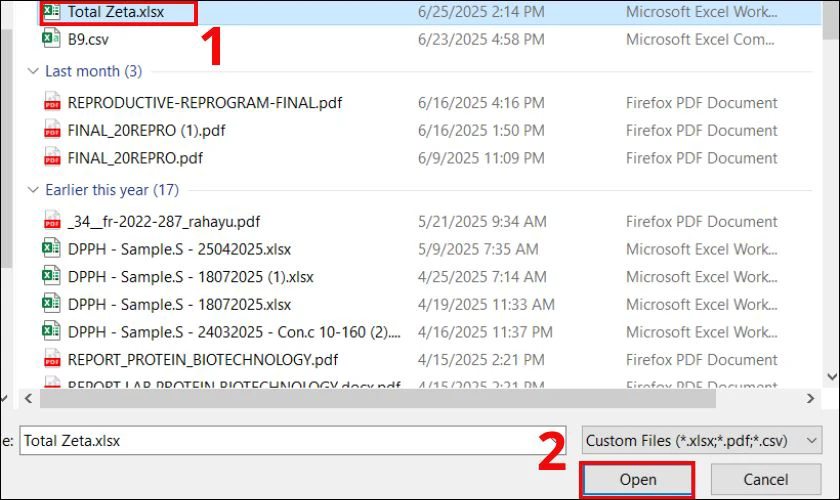Image resolution: width=840 pixels, height=500 pixels.
Task: Select DPPH - Sample.S - 24032025 - Con.c file name
Action: click(234, 332)
